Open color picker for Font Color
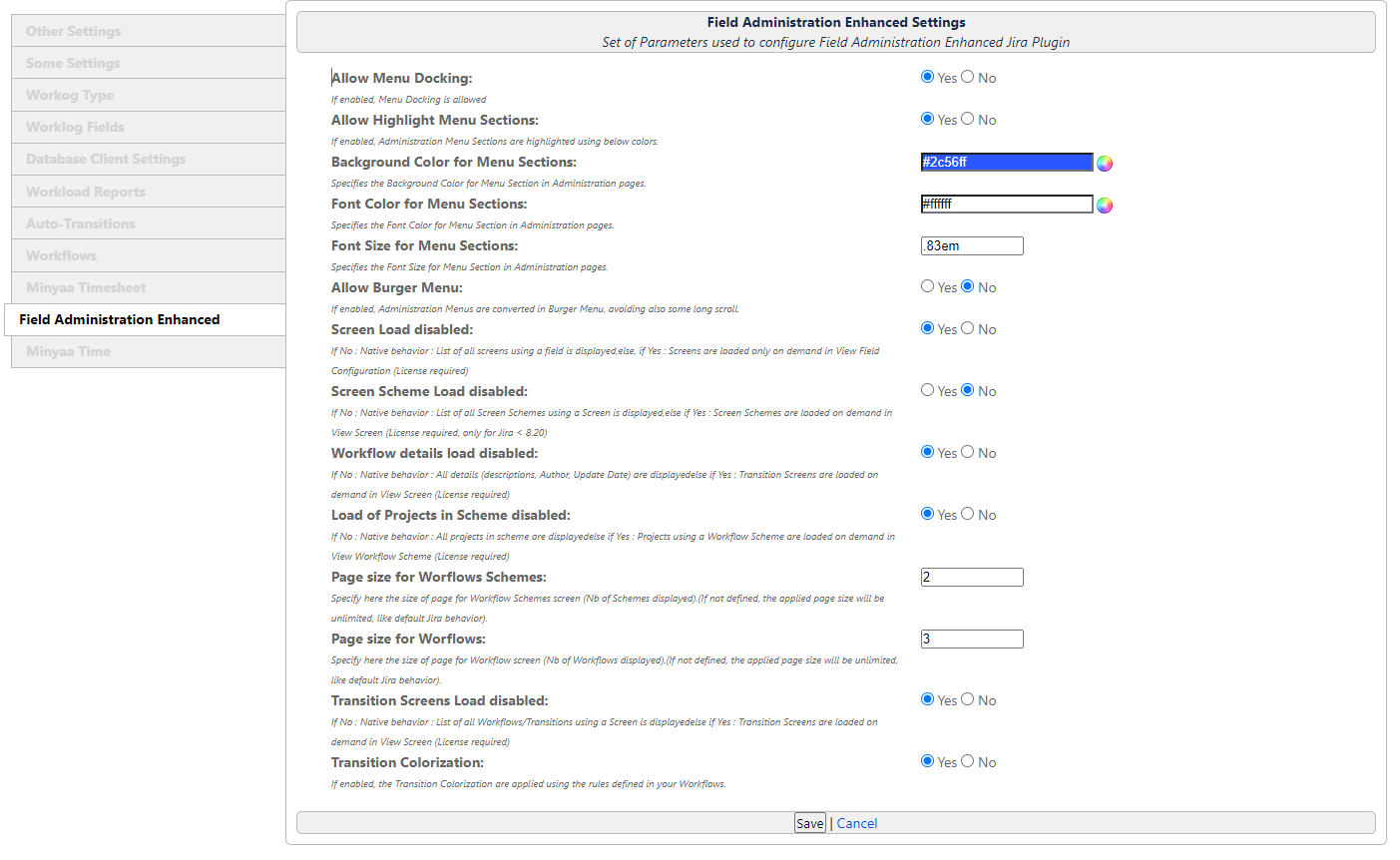Image resolution: width=1400 pixels, height=860 pixels. click(1105, 206)
